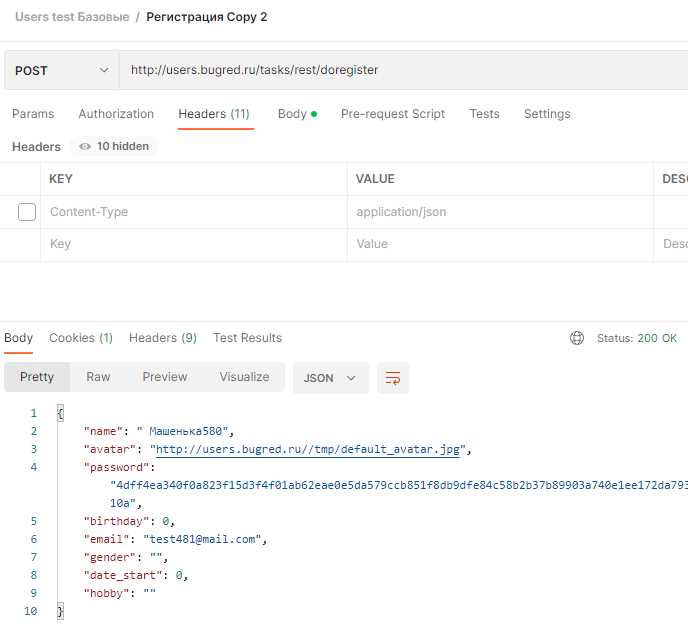Open the default_avatar.jpg link in response
The image size is (688, 636).
(308, 449)
